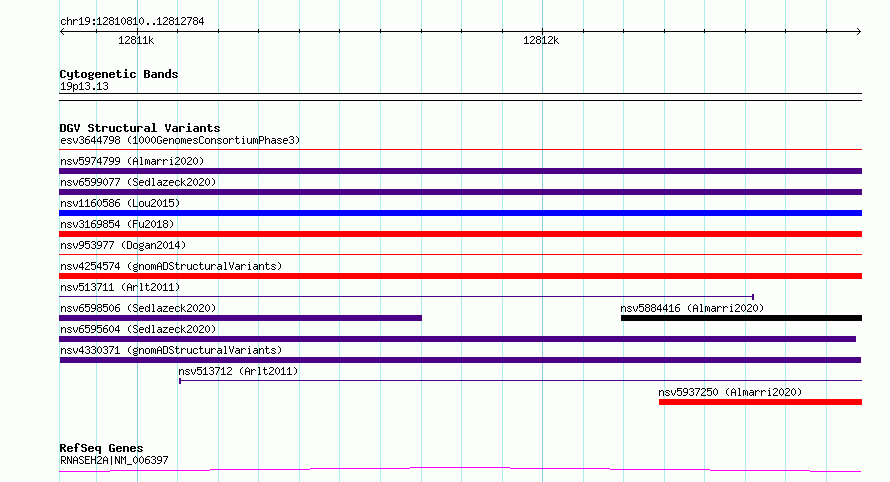Click the short purple nsv6598506 bar
This screenshot has width=890, height=482.
tap(241, 318)
